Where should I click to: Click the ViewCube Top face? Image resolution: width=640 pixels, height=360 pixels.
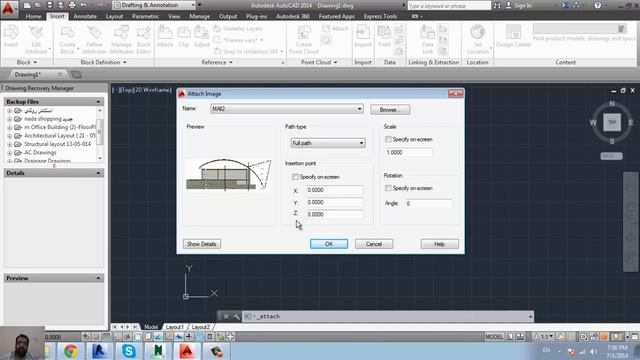[x=612, y=122]
